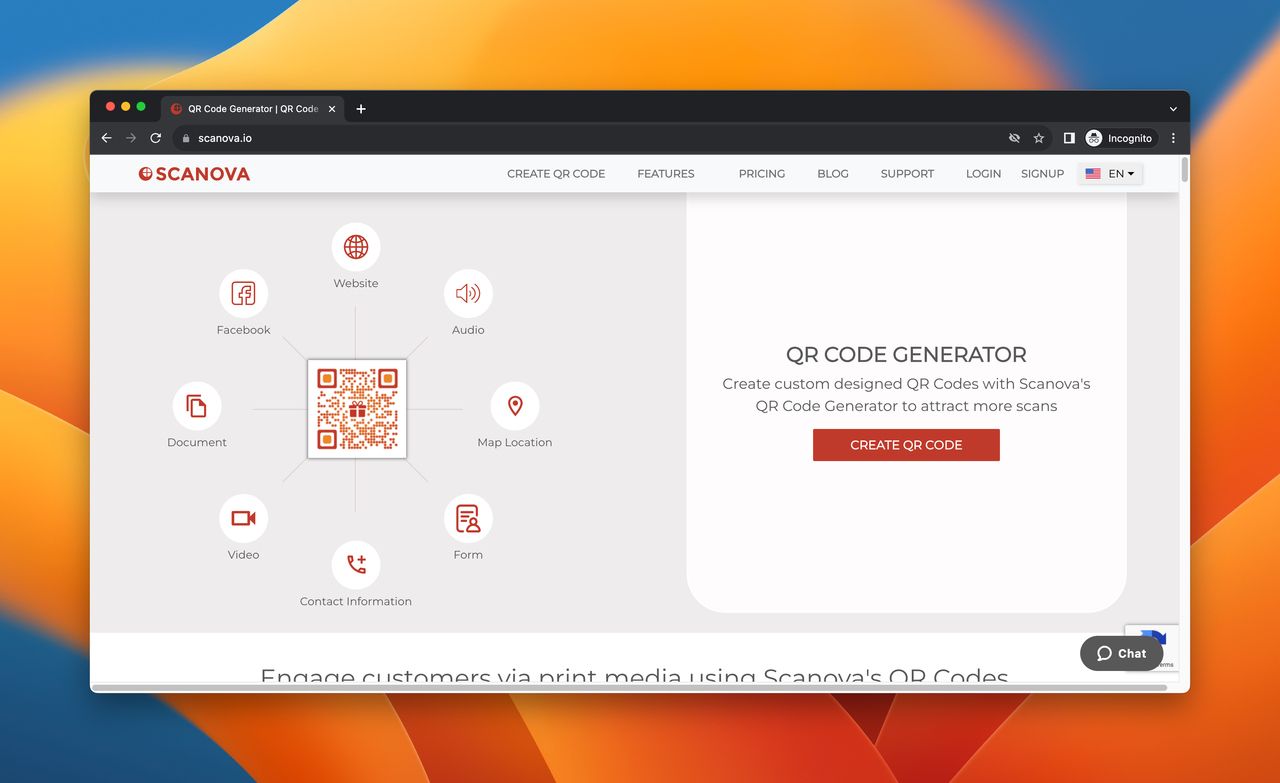1280x783 pixels.
Task: Choose the Contact Information phone icon
Action: pyautogui.click(x=356, y=565)
